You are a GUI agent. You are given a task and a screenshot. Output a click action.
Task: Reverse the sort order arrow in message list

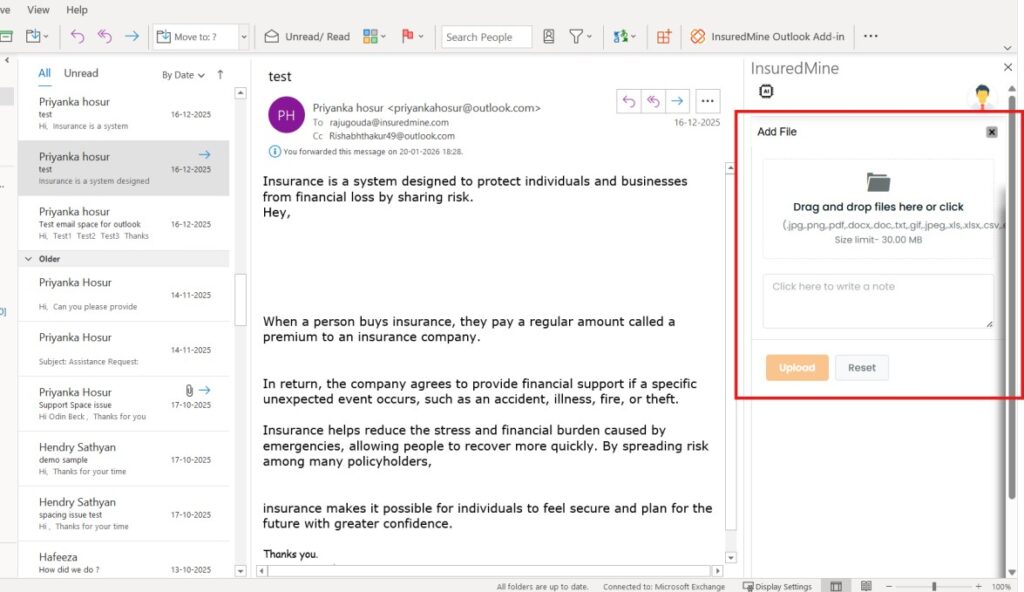[220, 74]
